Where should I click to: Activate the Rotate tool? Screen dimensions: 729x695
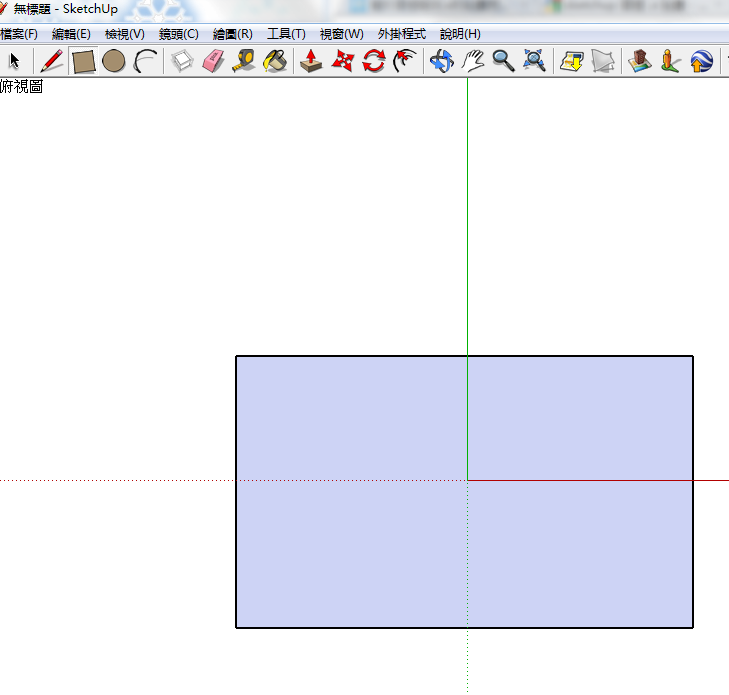tap(374, 61)
